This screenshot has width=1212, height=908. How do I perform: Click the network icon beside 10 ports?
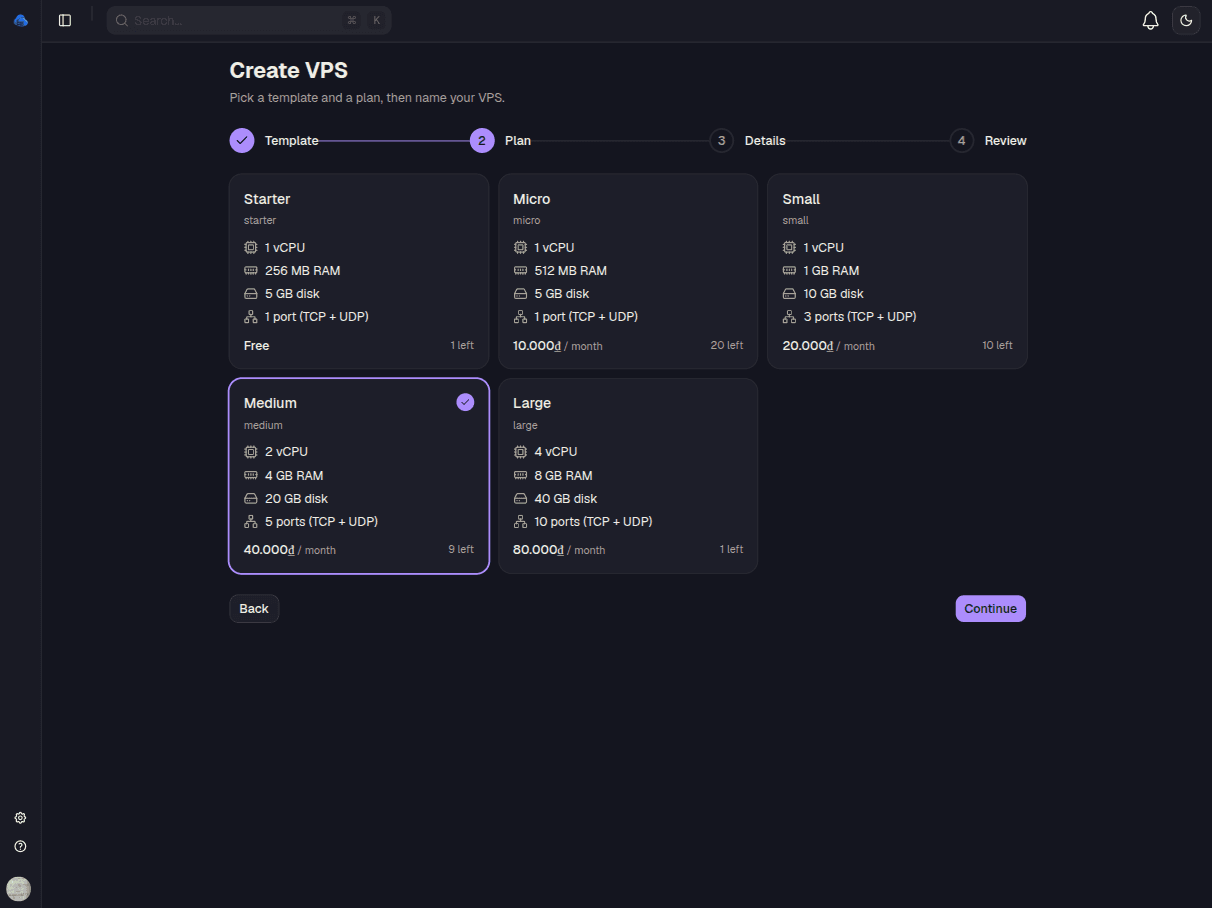click(x=520, y=522)
